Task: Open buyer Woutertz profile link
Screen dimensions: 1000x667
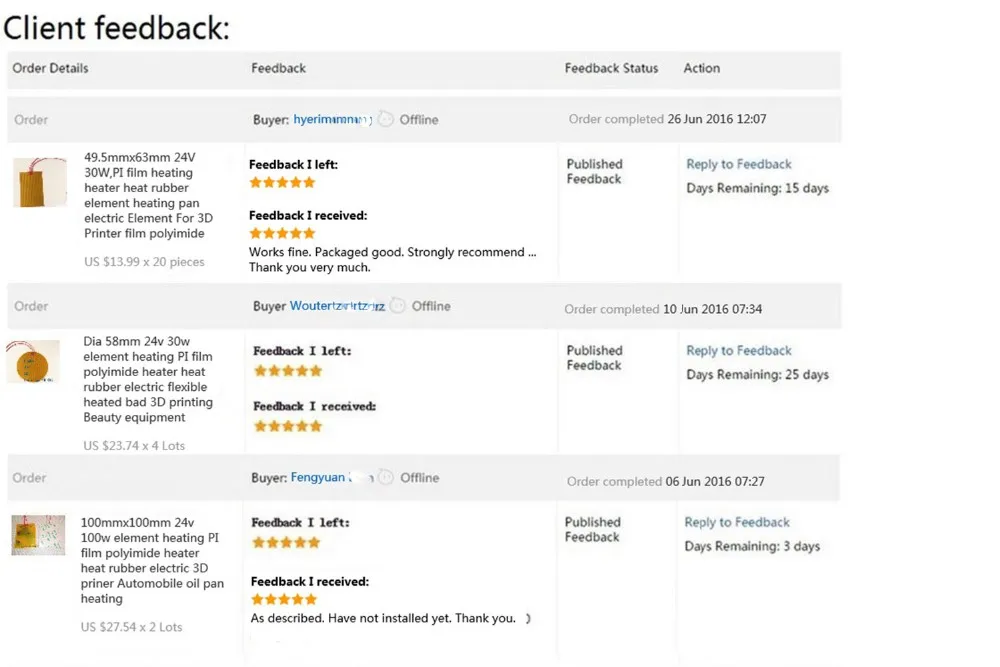Action: 337,306
